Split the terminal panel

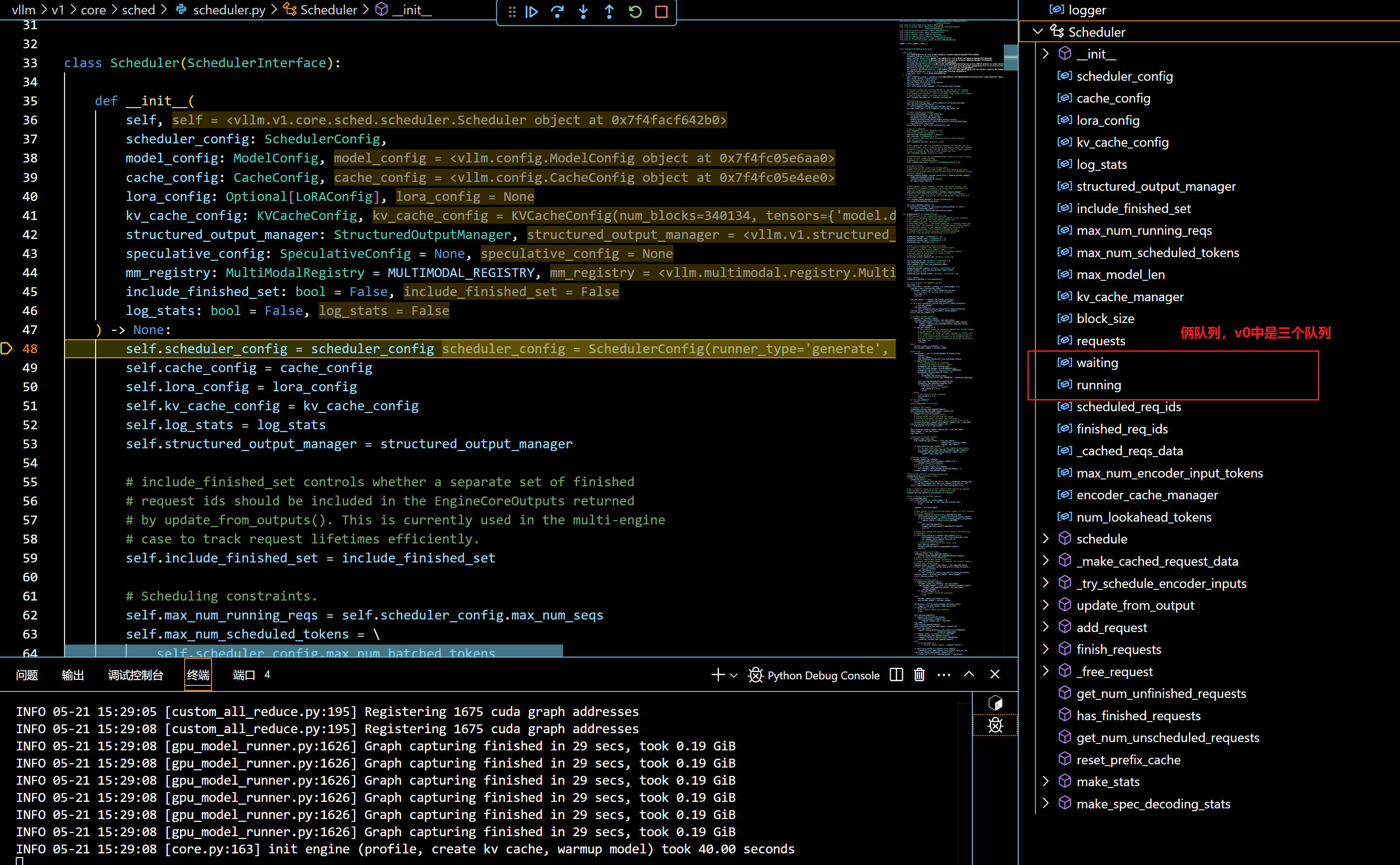click(896, 675)
